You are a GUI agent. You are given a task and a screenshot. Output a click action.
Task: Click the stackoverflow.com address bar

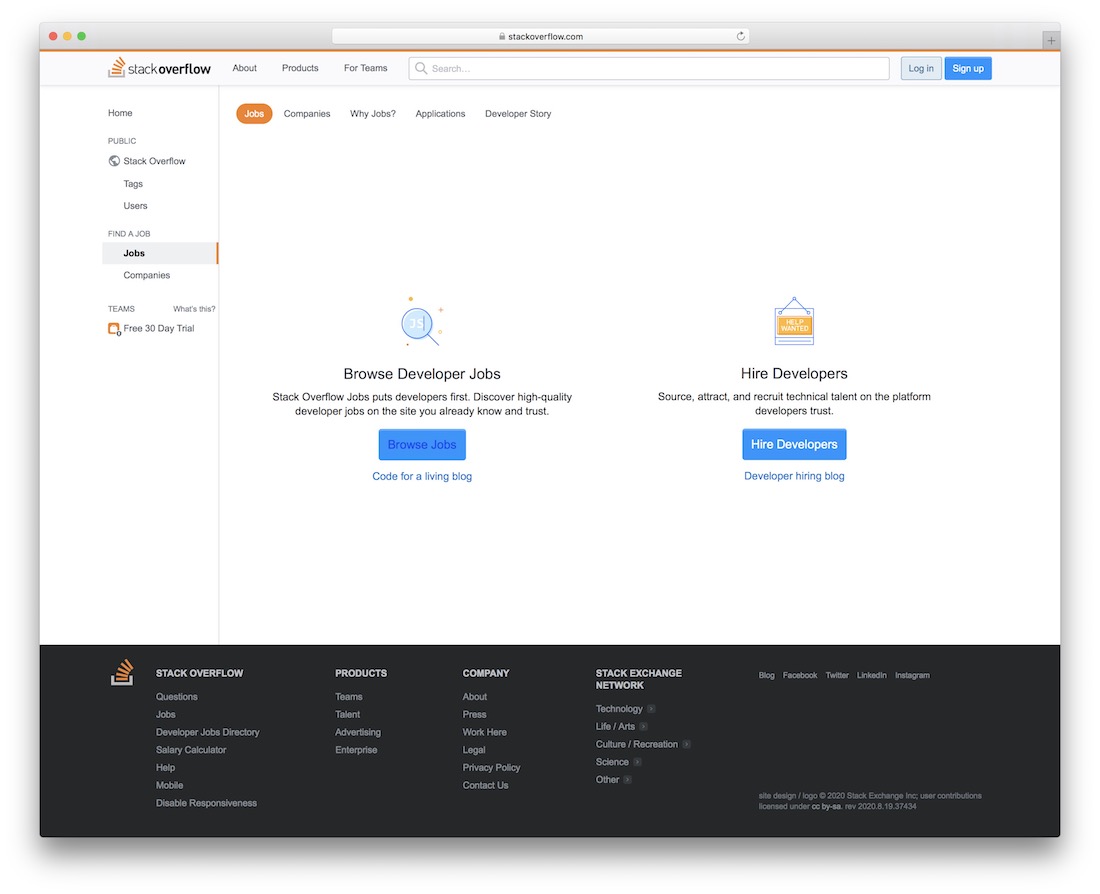[540, 36]
